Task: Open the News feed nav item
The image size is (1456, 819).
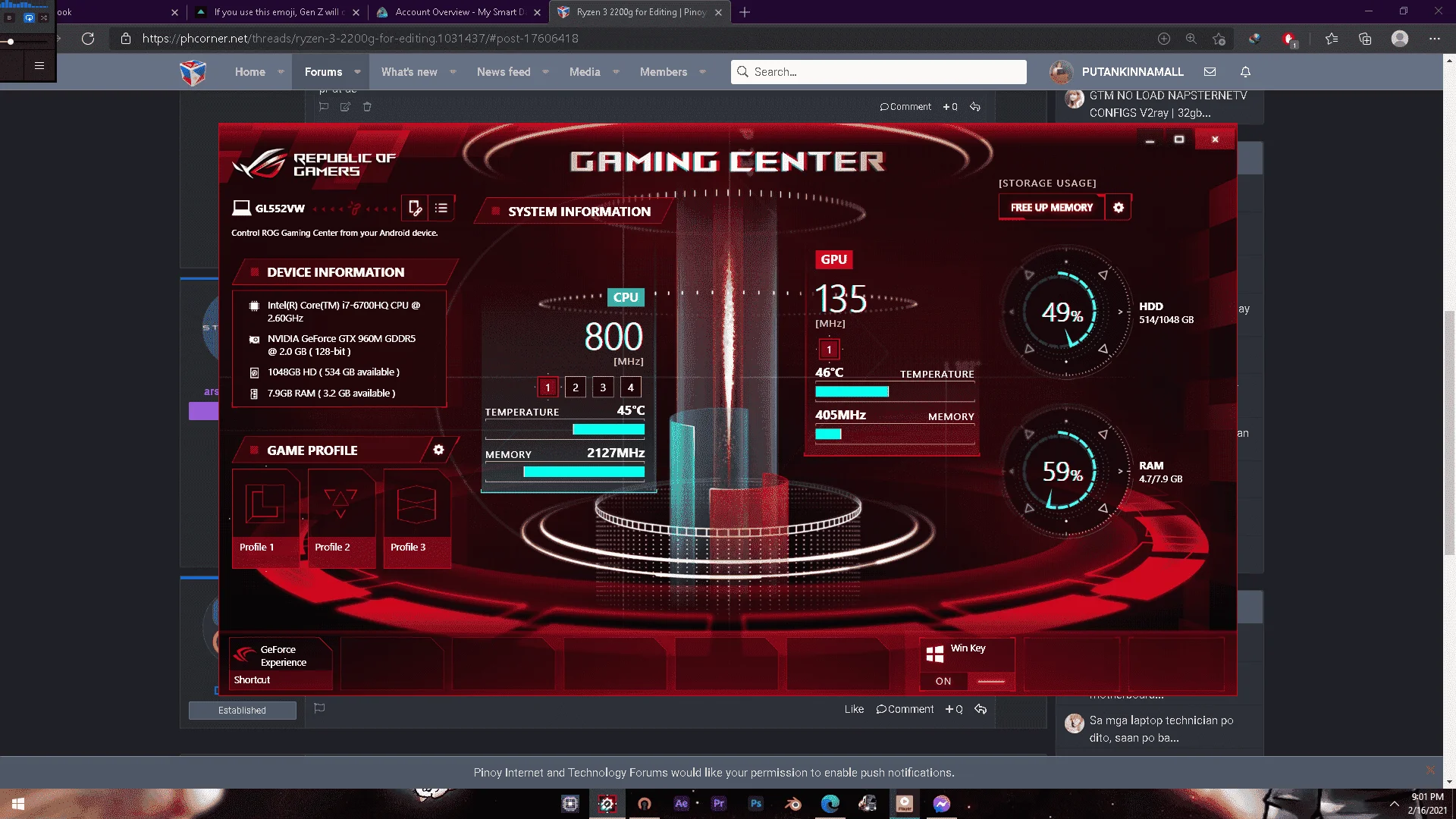Action: pos(504,71)
